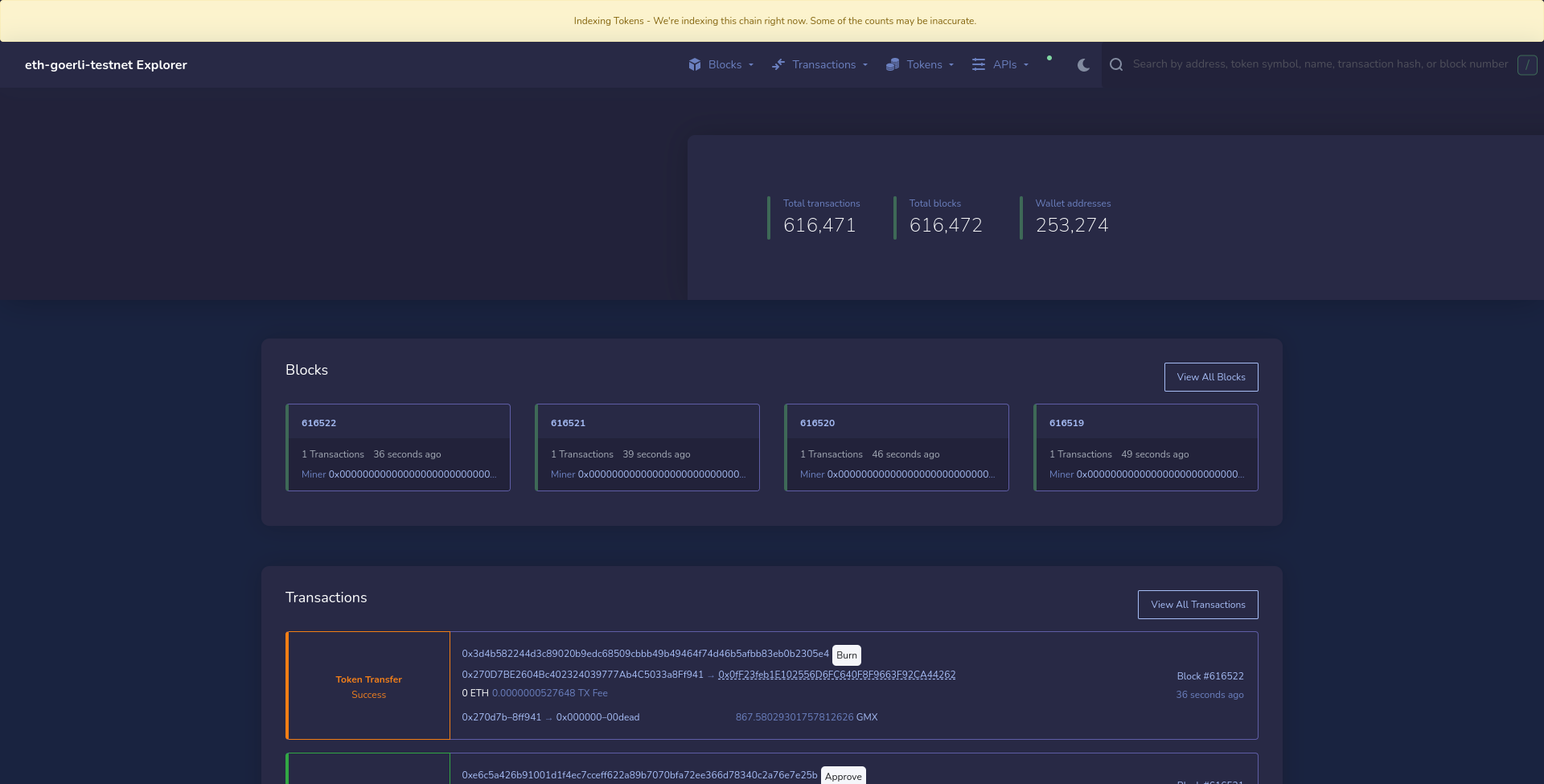Open token transfer recipient 0x000000–00dead
The height and width of the screenshot is (784, 1544).
597,717
